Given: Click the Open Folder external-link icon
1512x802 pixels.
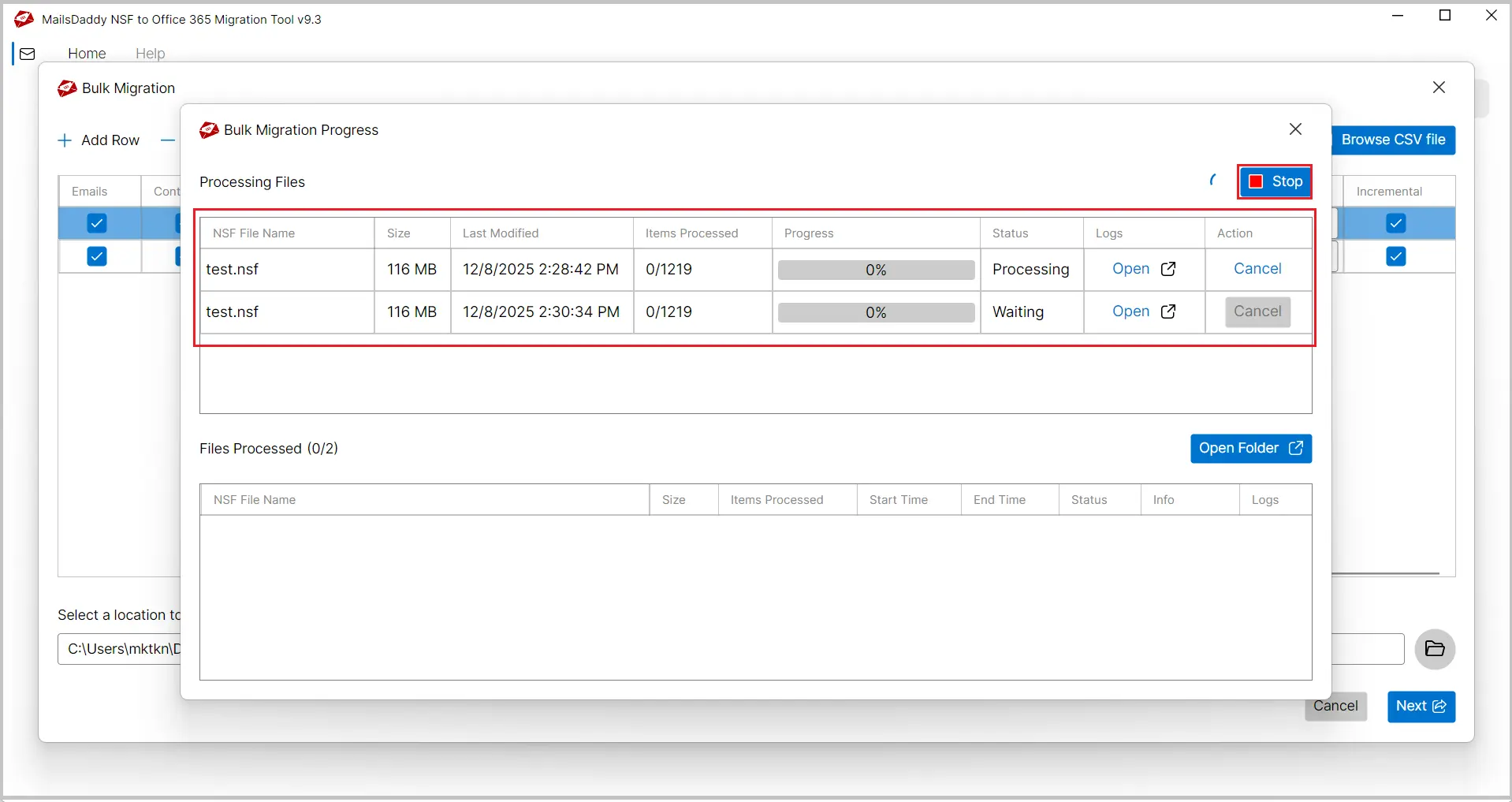Looking at the screenshot, I should pos(1296,448).
